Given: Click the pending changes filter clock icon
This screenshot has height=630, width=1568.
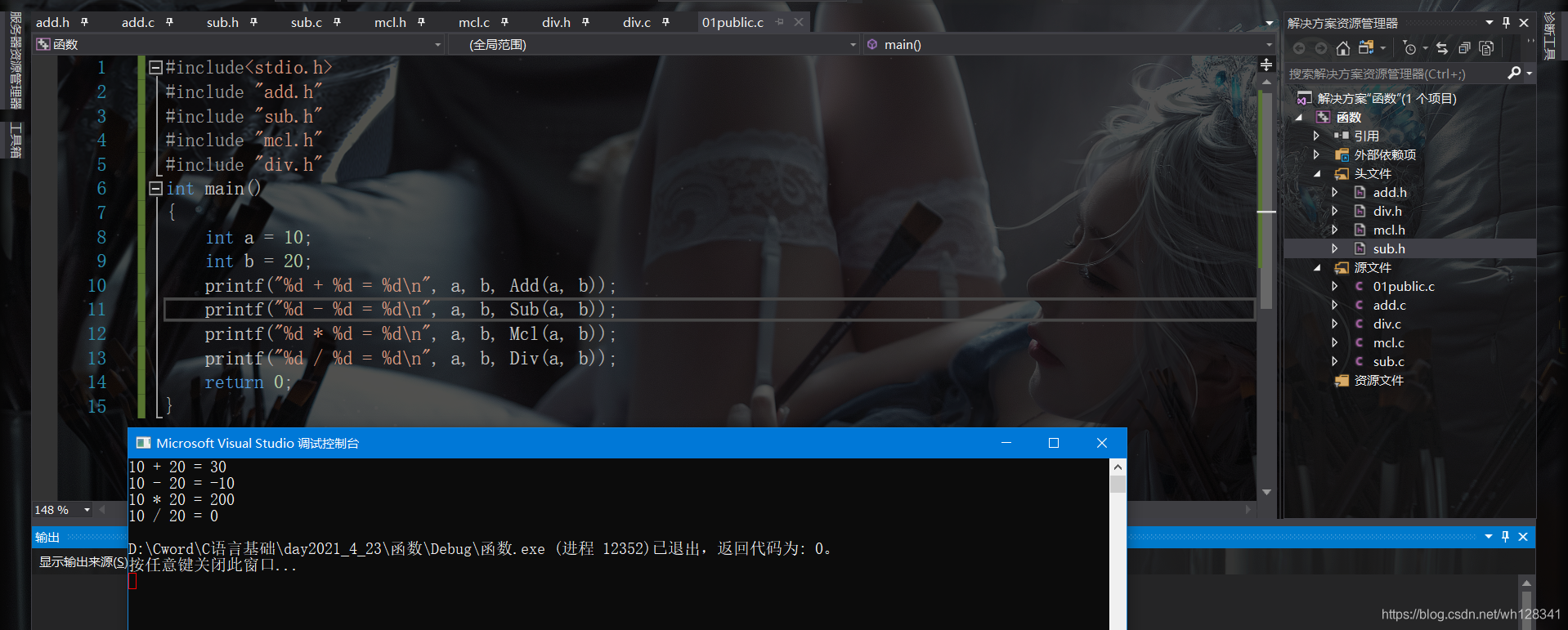Looking at the screenshot, I should (1409, 48).
